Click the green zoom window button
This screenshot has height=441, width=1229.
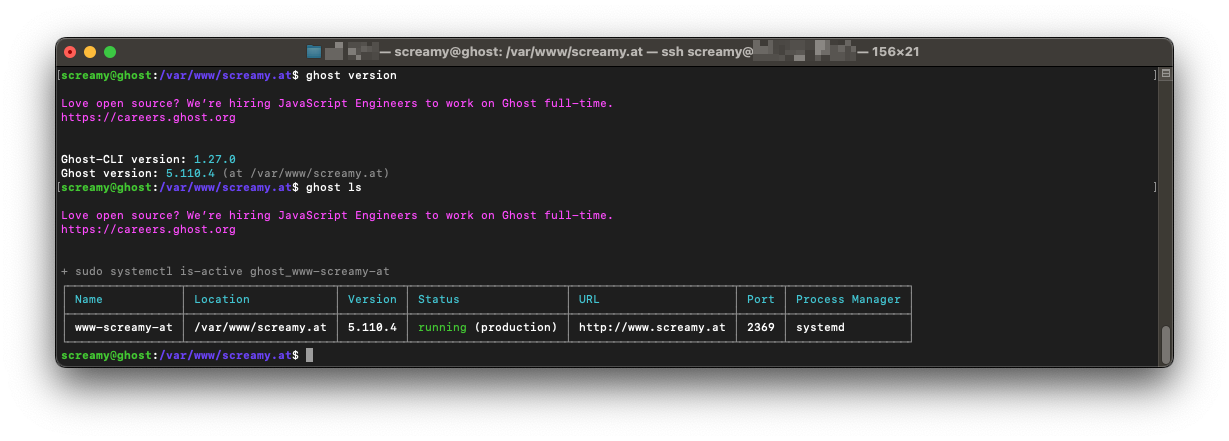coord(110,52)
